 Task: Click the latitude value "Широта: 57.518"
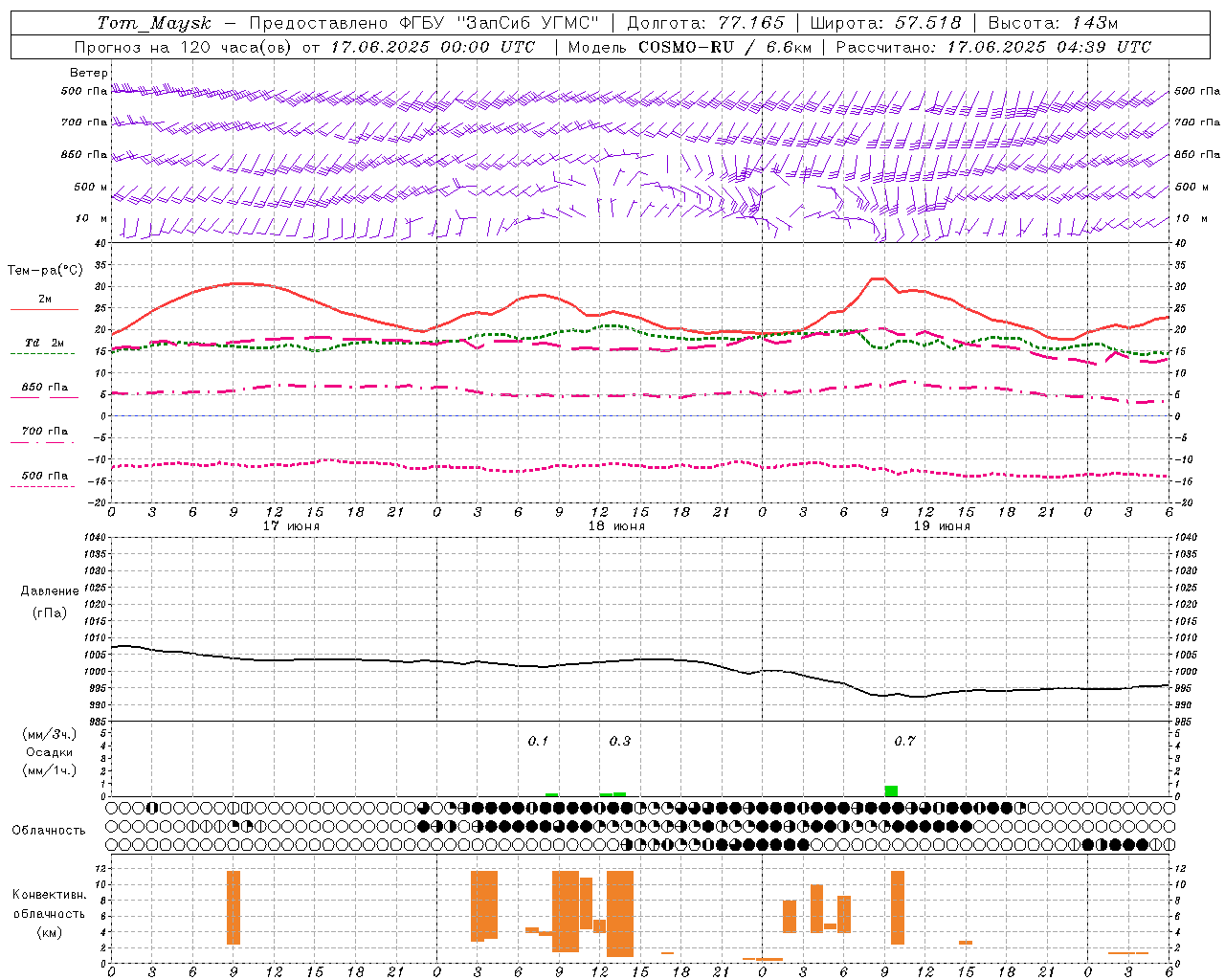pyautogui.click(x=885, y=23)
